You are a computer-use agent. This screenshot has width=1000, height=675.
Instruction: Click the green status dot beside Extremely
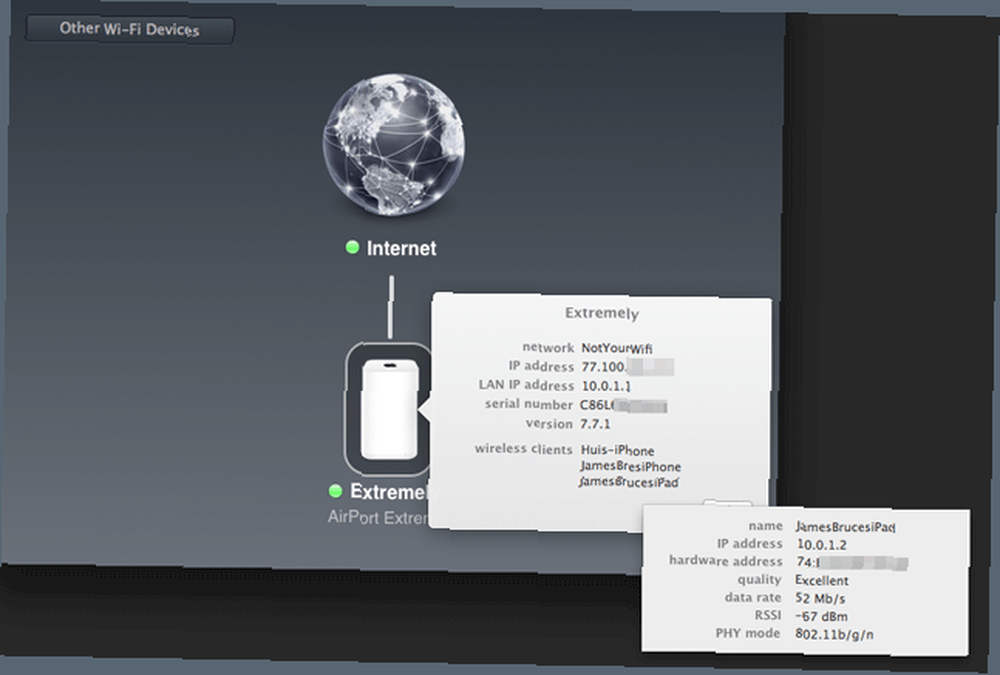click(335, 491)
